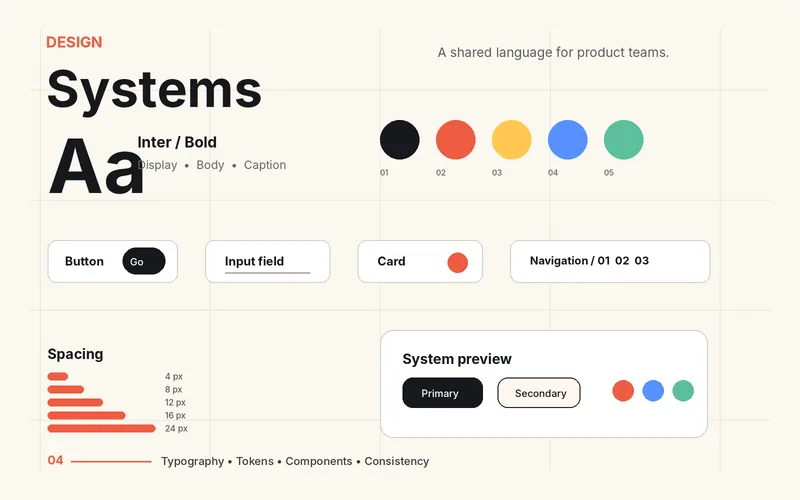Select the red dot in Card
The width and height of the screenshot is (800, 500).
[458, 263]
